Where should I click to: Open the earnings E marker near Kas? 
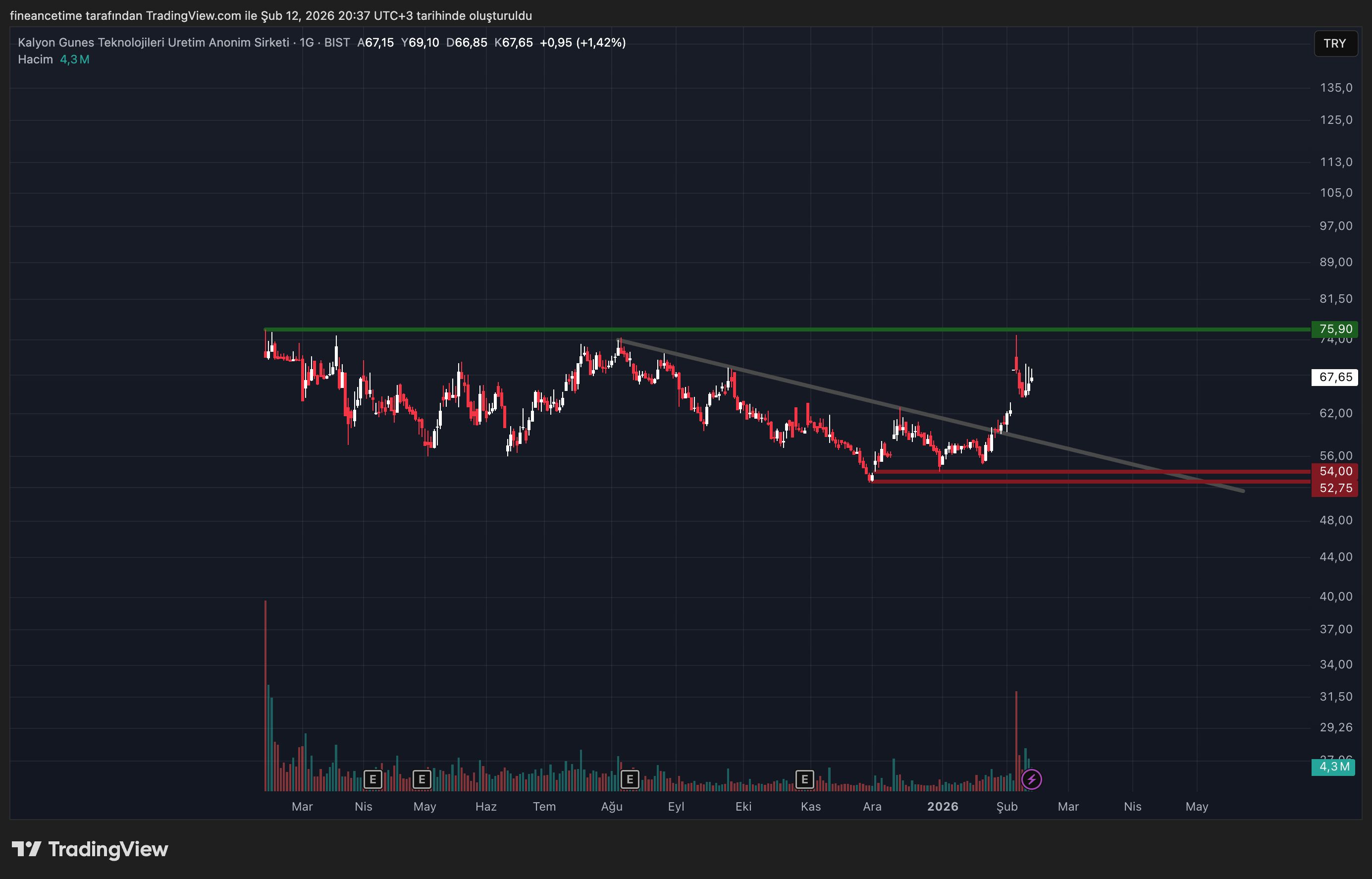tap(804, 779)
